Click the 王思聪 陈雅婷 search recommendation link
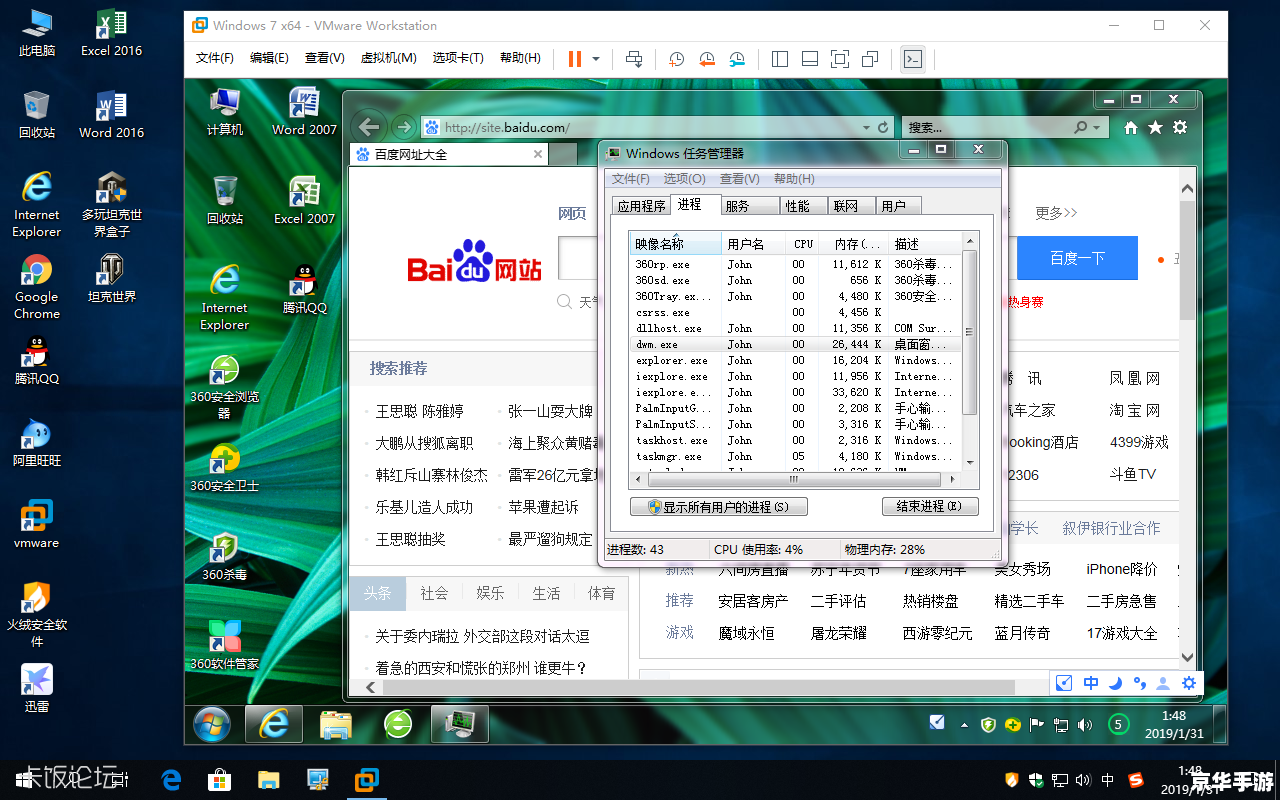Viewport: 1280px width, 800px height. tap(419, 411)
